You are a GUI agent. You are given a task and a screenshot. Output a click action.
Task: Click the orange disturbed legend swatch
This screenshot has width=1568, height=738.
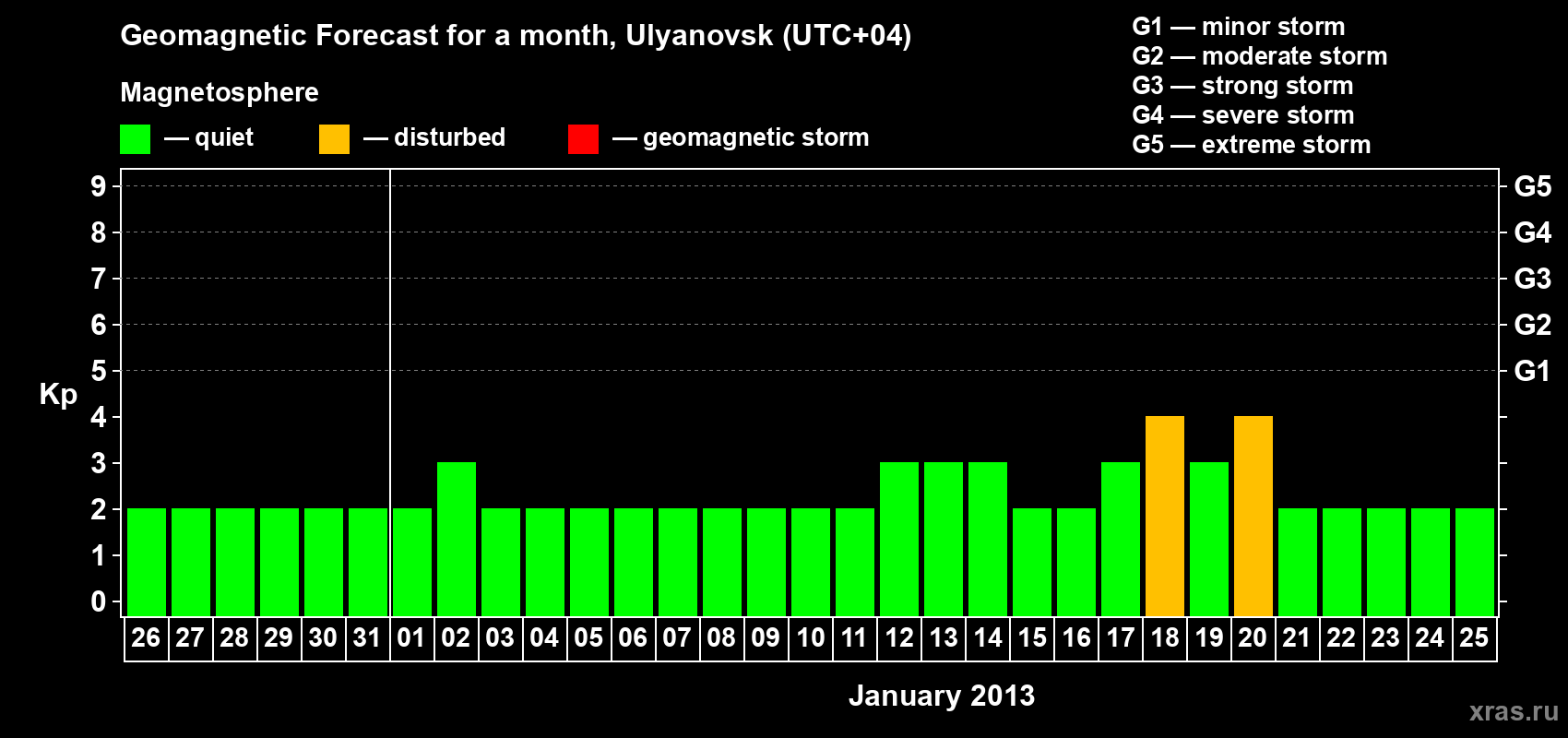point(334,139)
